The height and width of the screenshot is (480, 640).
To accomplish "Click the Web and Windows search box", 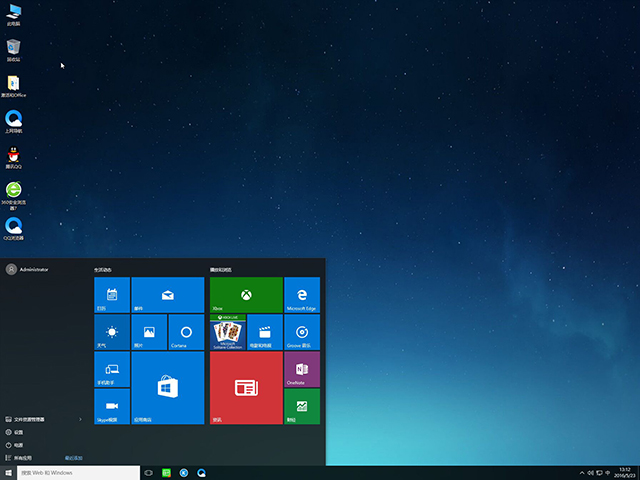I will 78,472.
